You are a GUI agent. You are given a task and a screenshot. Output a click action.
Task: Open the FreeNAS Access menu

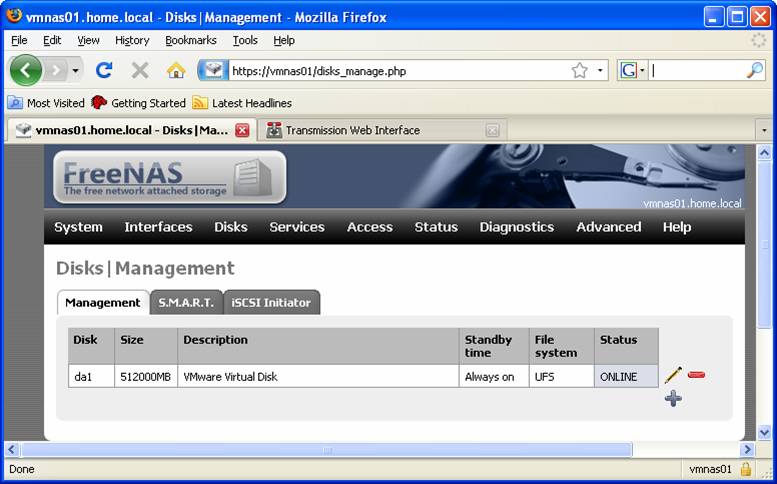click(370, 227)
